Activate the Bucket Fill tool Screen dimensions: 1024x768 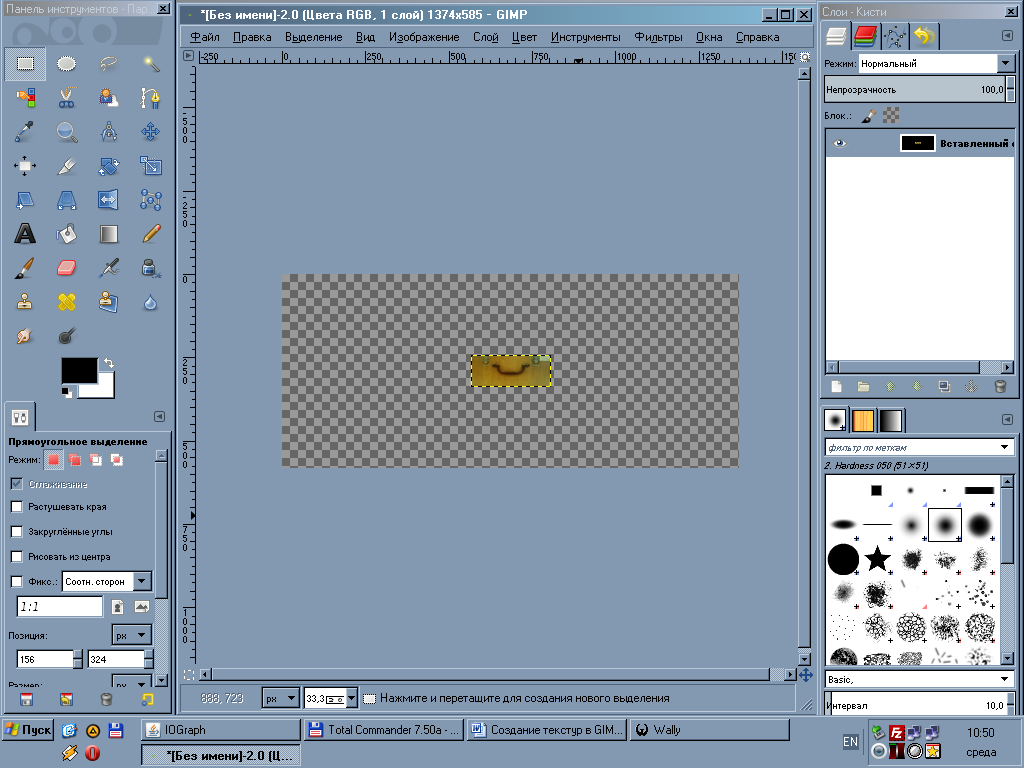tap(66, 234)
